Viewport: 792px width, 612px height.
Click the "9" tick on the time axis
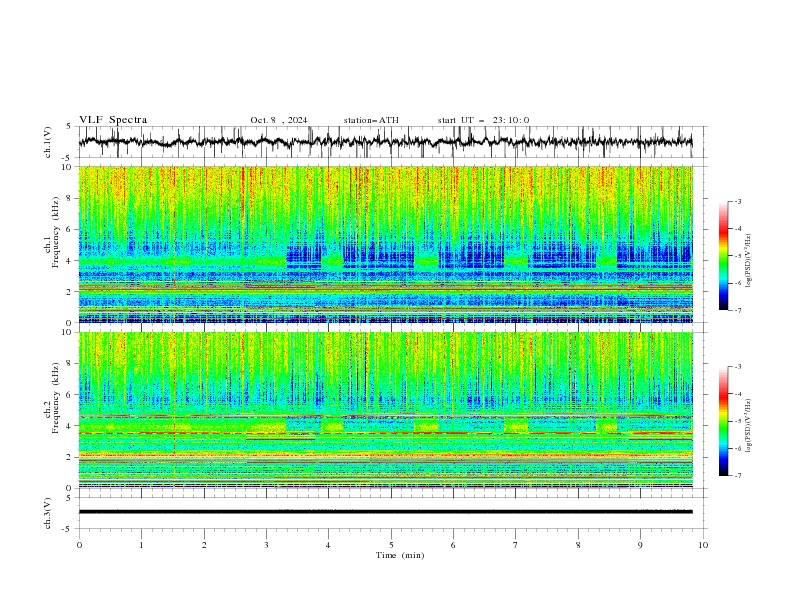(x=640, y=545)
